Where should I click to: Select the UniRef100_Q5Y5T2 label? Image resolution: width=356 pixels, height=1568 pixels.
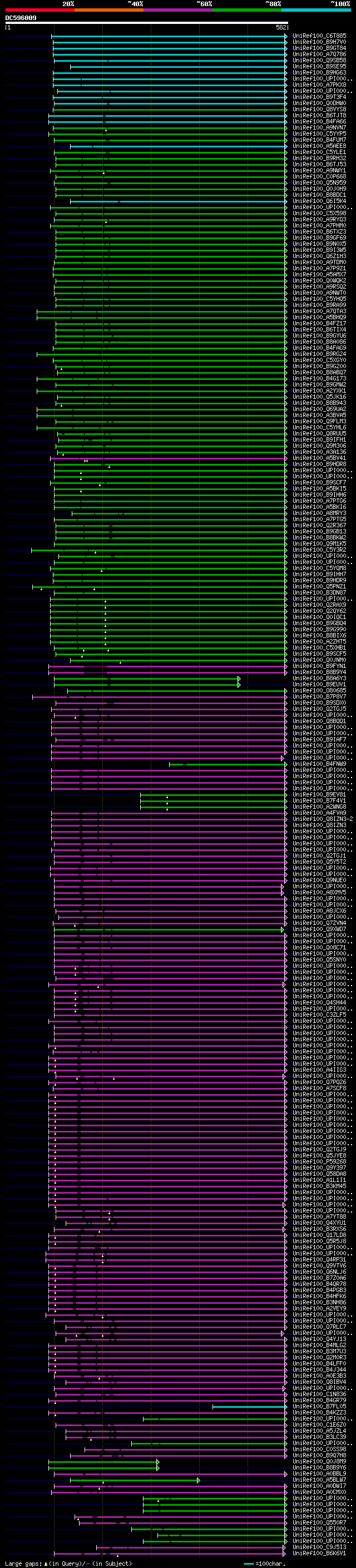click(x=319, y=862)
